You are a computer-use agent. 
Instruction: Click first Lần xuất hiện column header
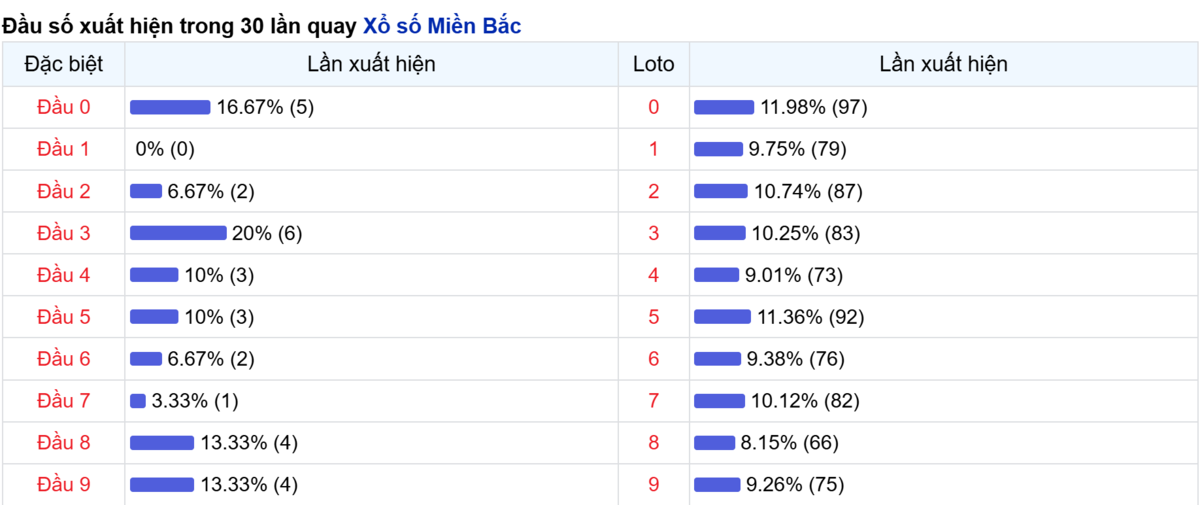pyautogui.click(x=371, y=64)
